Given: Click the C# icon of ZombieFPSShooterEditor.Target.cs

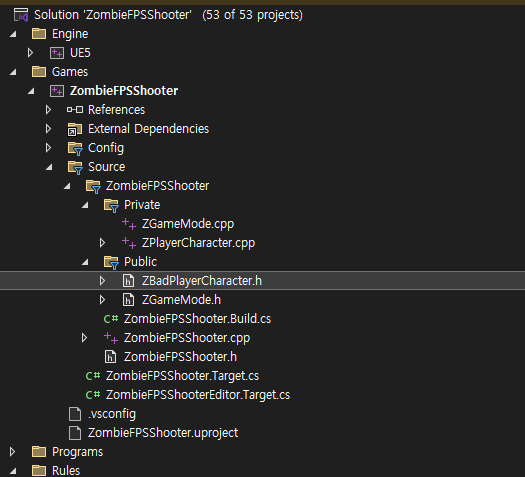Looking at the screenshot, I should [x=93, y=395].
